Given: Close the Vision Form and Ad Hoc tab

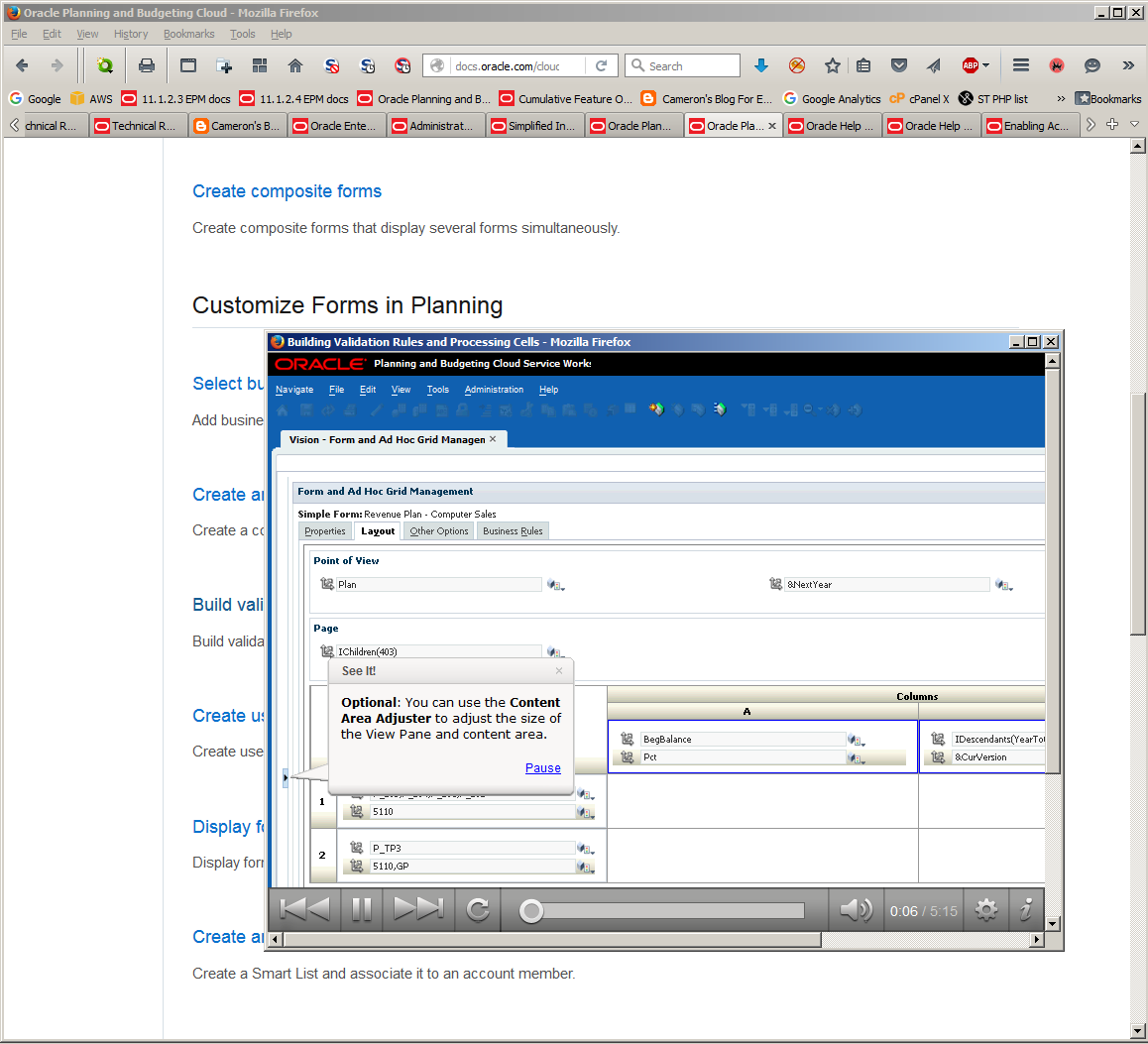Looking at the screenshot, I should click(x=493, y=439).
